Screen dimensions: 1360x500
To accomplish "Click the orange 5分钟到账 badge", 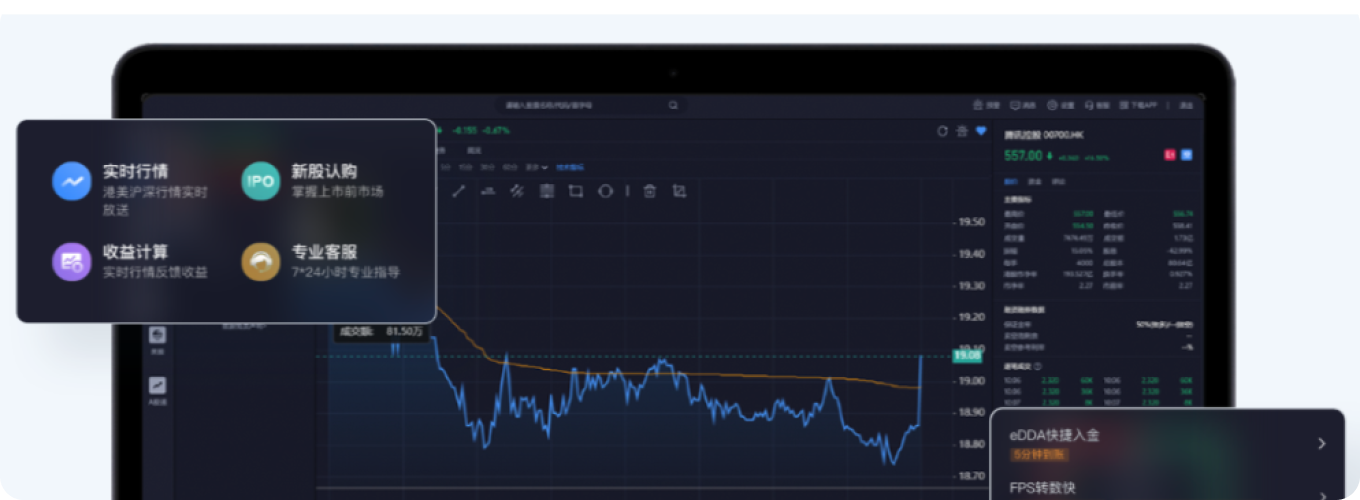I will click(1038, 455).
